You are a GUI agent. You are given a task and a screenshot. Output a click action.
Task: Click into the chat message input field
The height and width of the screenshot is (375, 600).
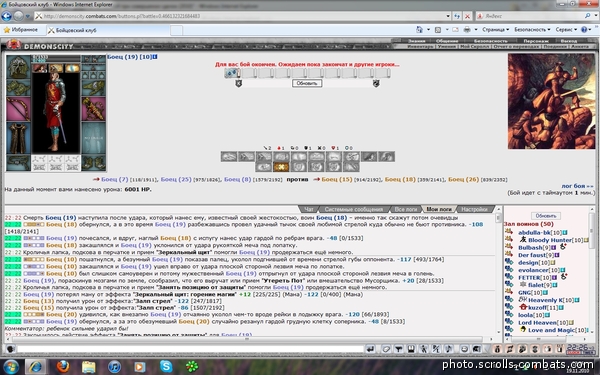(x=190, y=349)
